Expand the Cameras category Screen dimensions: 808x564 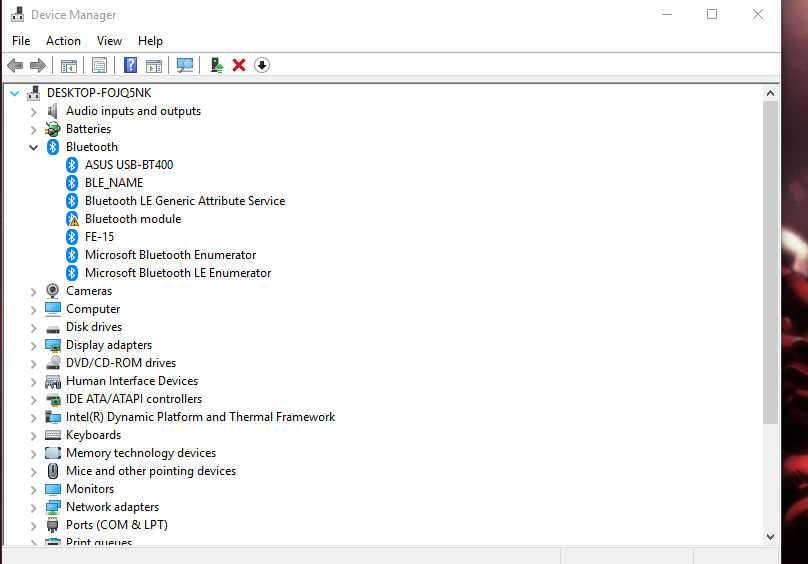[x=33, y=292]
